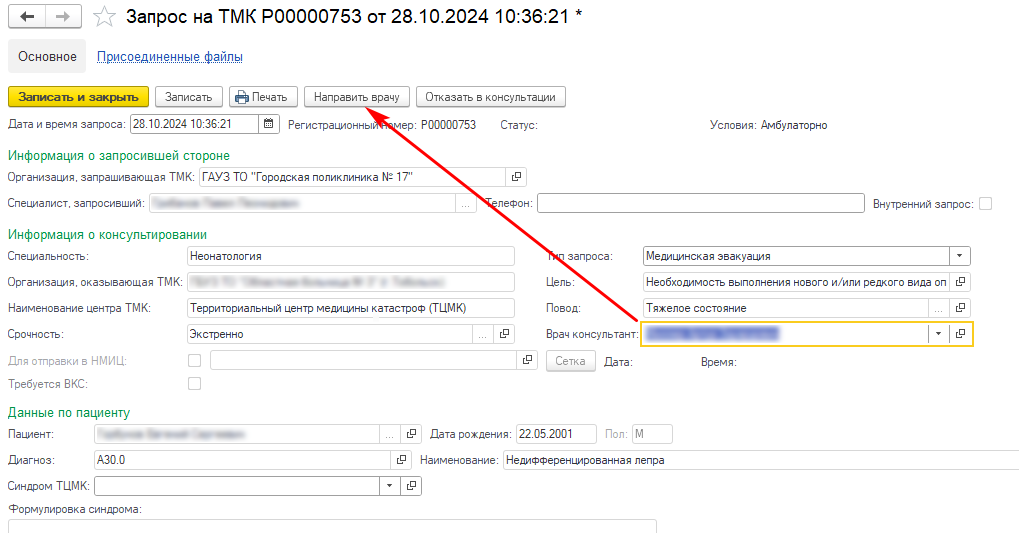This screenshot has width=1019, height=533.
Task: Open calendar picker for request date
Action: (269, 125)
